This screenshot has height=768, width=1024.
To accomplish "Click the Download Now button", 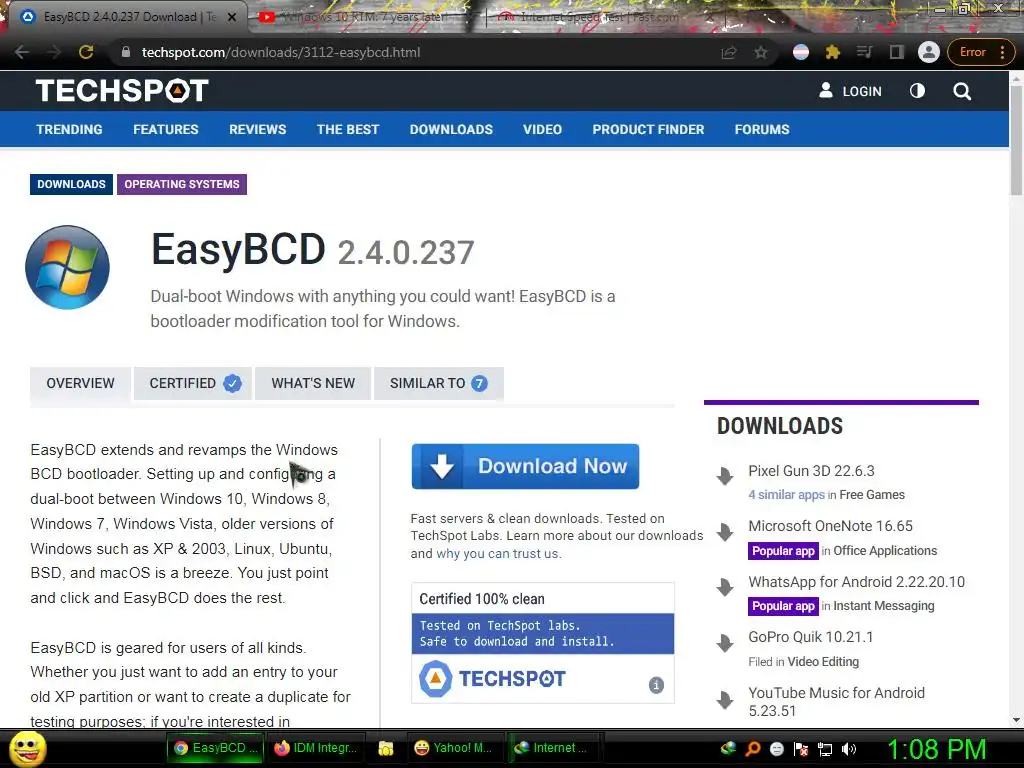I will 525,466.
